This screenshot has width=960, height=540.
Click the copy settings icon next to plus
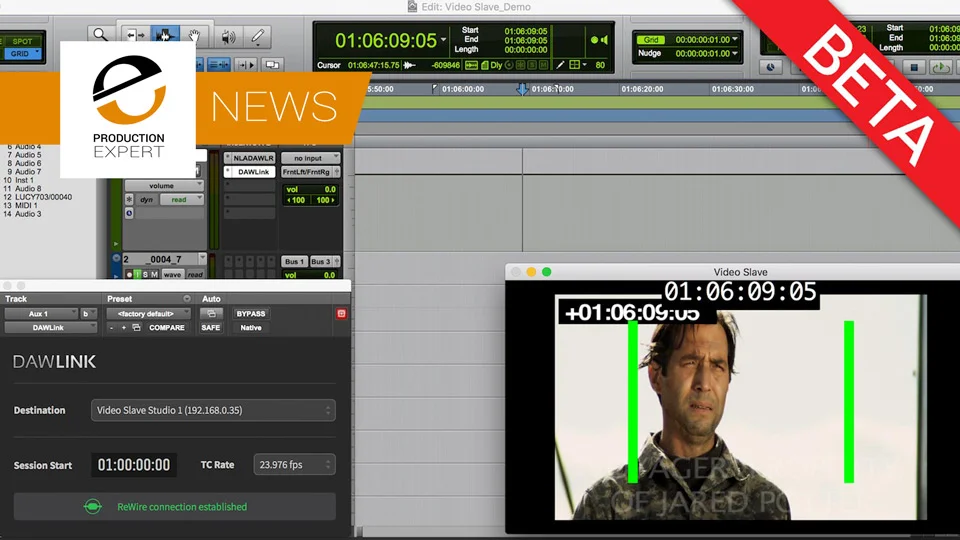(x=137, y=328)
